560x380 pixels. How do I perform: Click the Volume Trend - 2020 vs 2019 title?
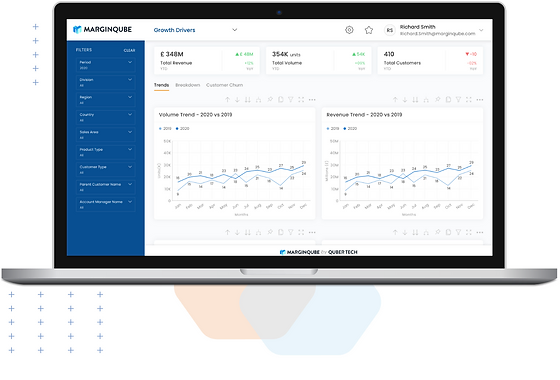[195, 115]
